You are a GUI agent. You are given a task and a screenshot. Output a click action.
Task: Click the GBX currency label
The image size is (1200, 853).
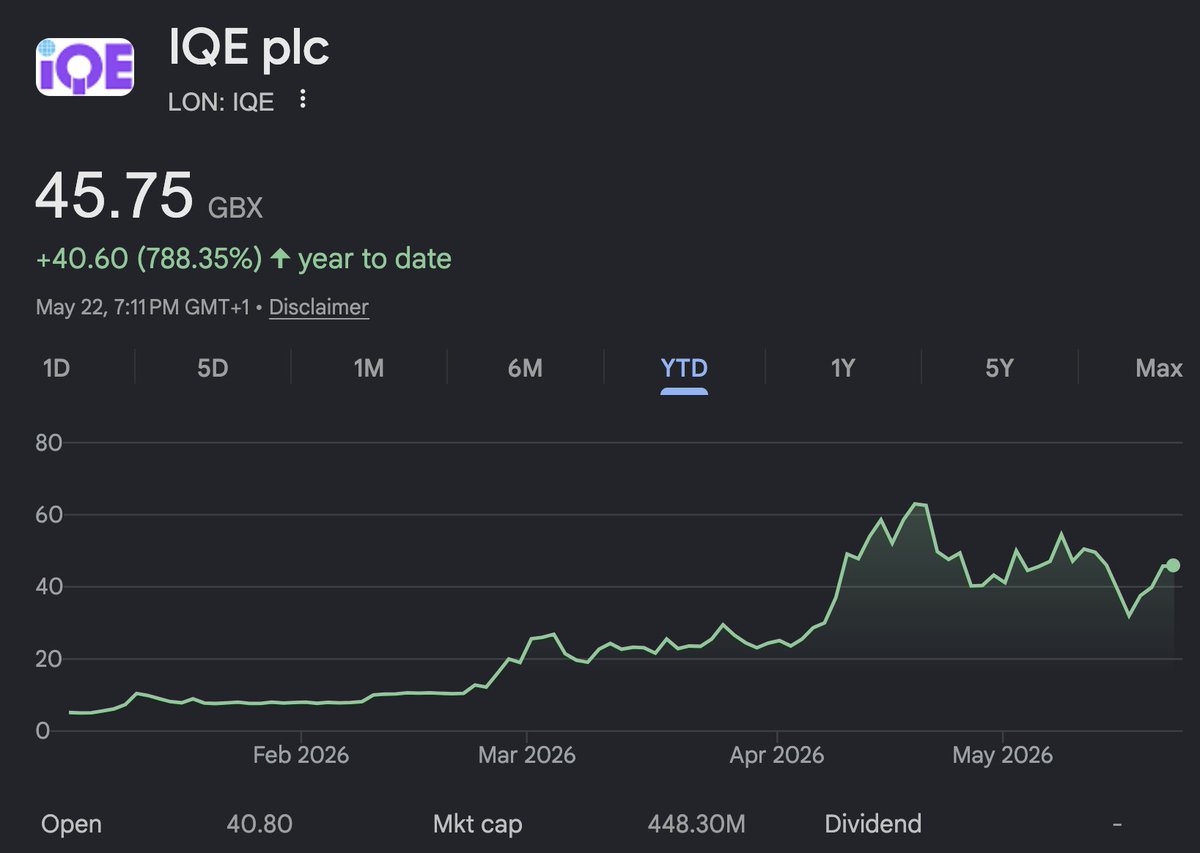235,208
